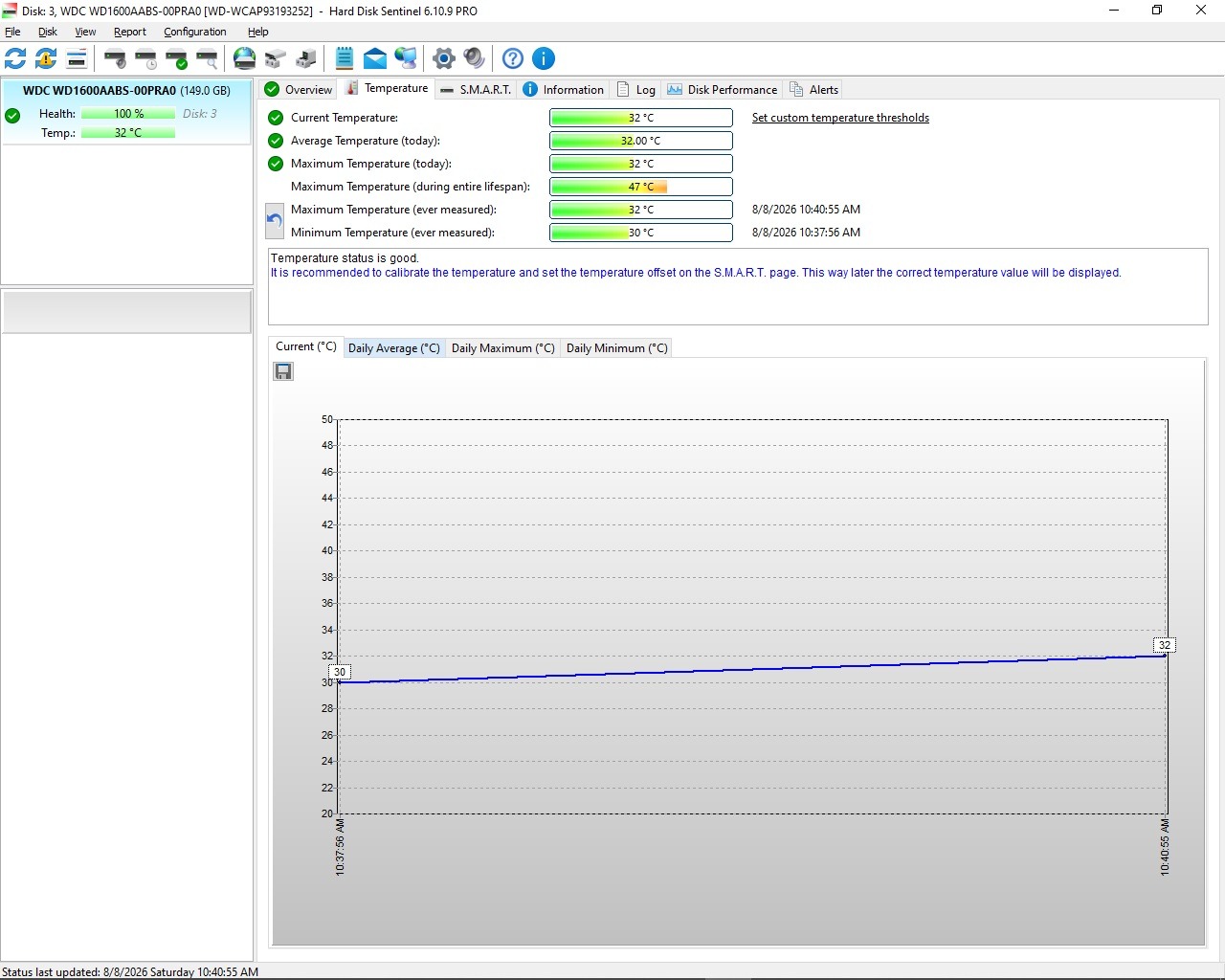Click the Temp. 32 °C bar in disk list
Viewport: 1225px width, 980px height.
[128, 133]
